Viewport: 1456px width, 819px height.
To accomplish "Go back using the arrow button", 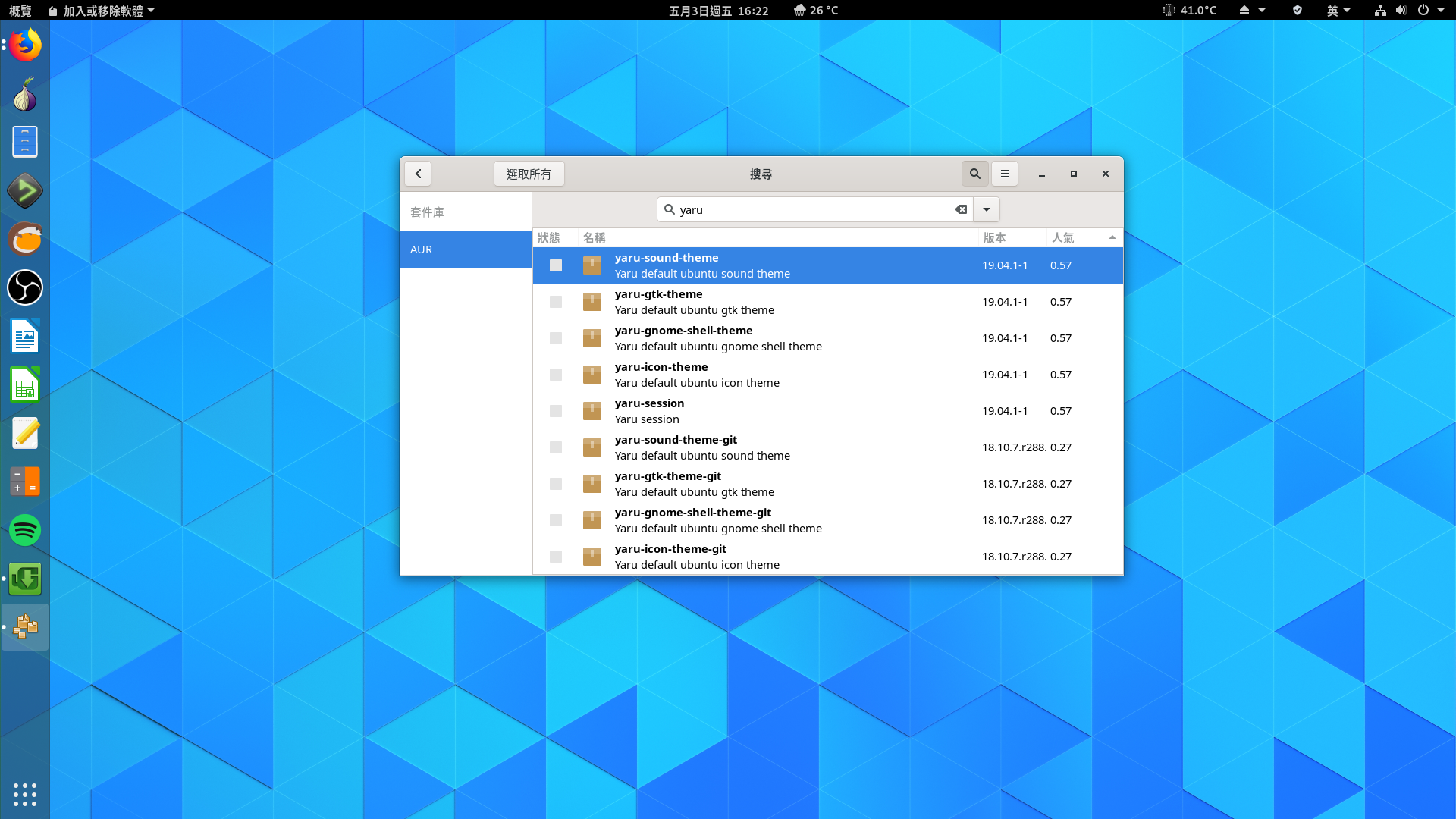I will point(418,173).
